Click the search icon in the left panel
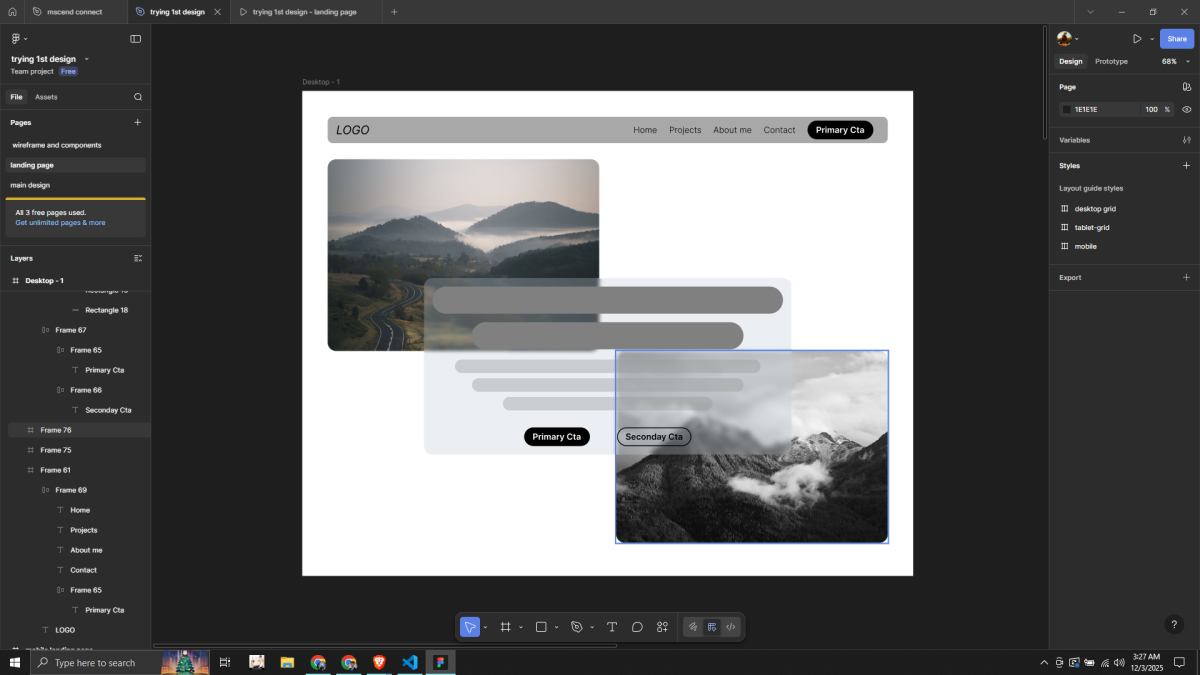Viewport: 1200px width, 675px height. pyautogui.click(x=138, y=97)
